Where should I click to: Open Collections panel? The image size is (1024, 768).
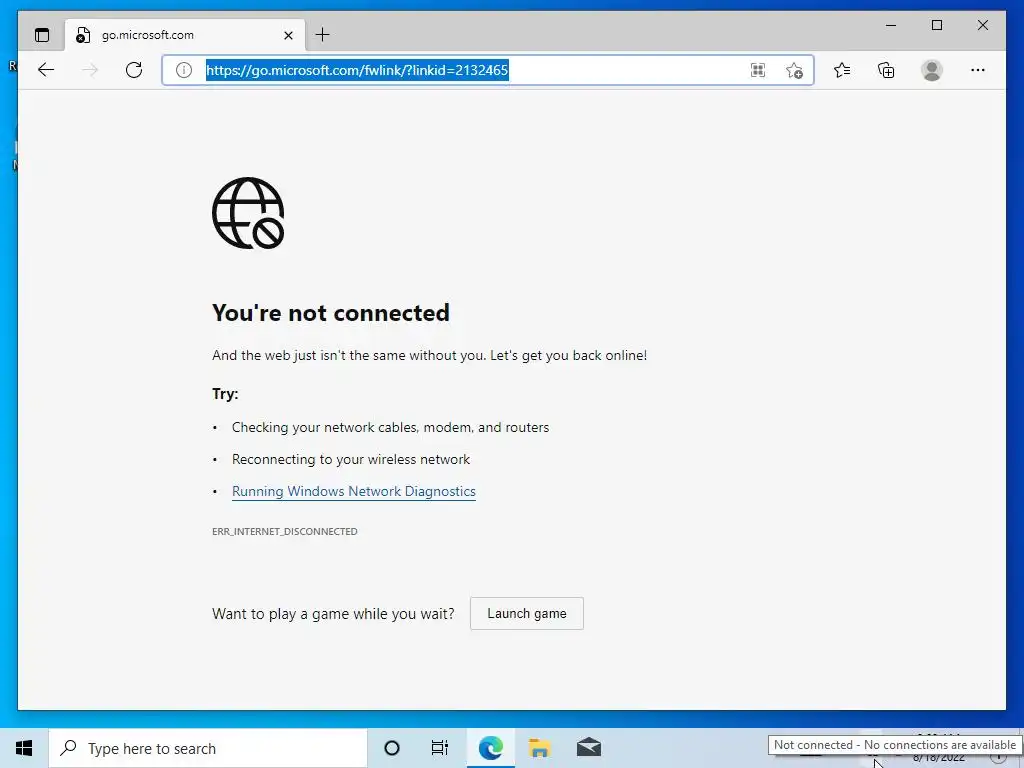pyautogui.click(x=886, y=70)
